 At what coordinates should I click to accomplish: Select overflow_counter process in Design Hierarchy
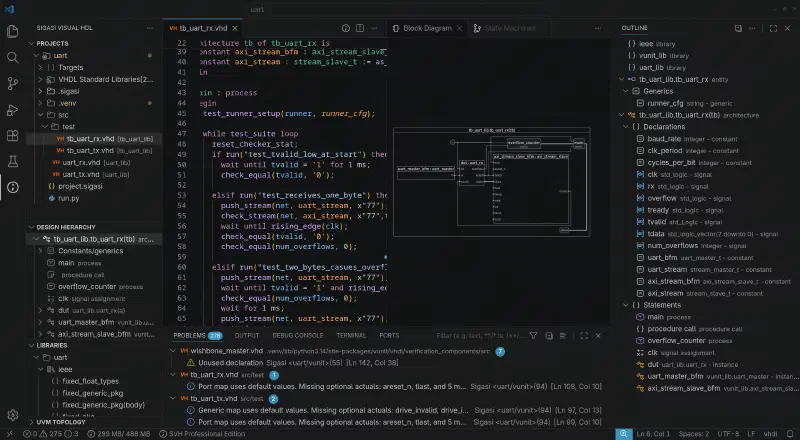click(95, 286)
